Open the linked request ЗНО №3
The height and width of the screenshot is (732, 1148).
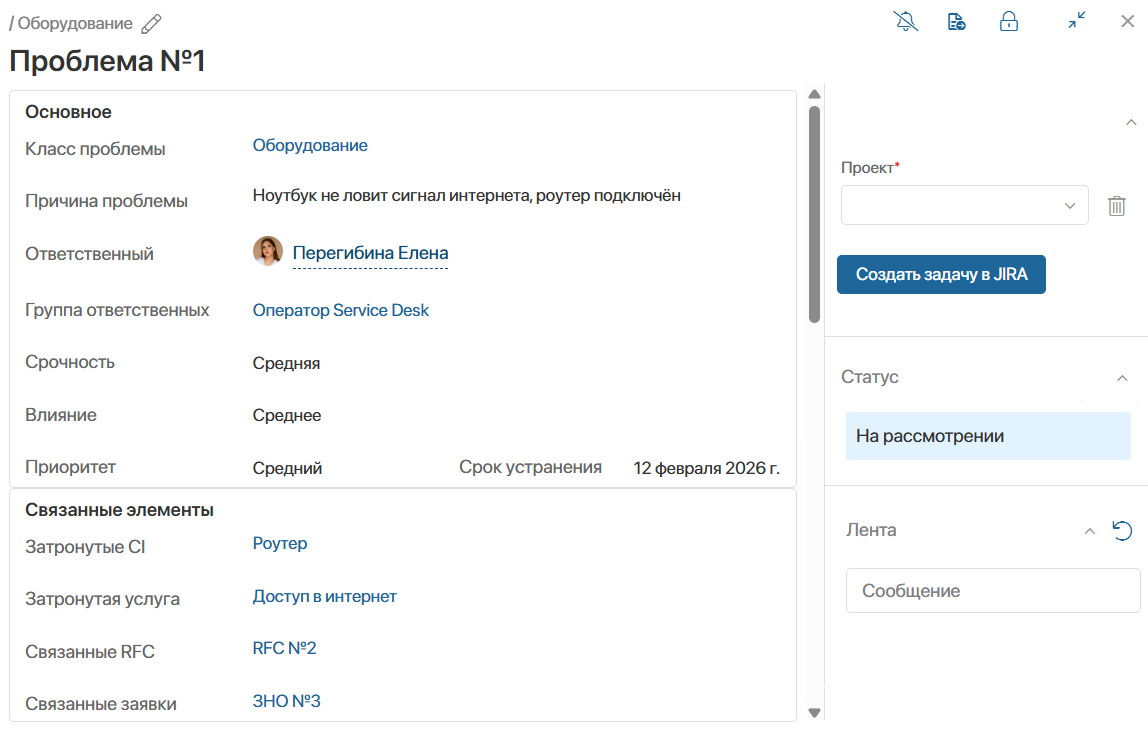tap(286, 701)
